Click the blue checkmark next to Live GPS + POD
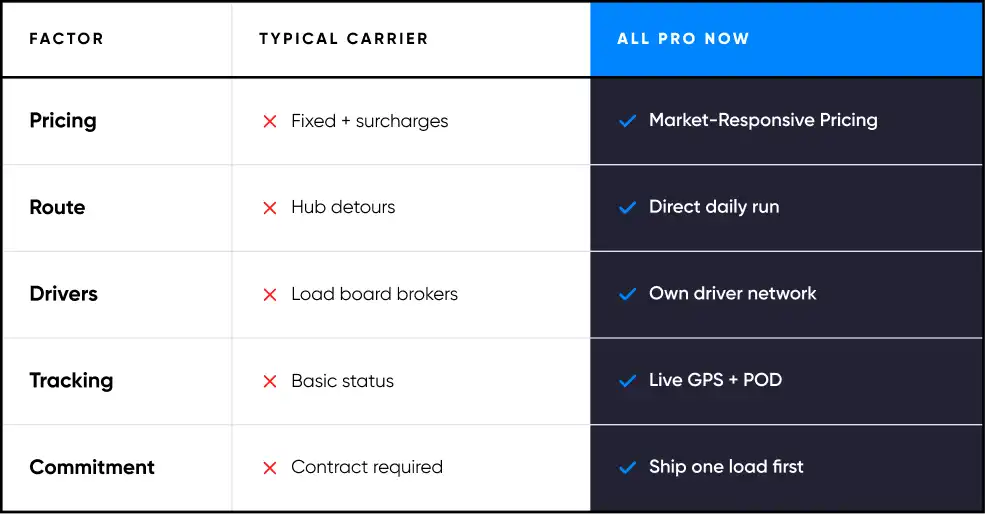 point(628,381)
